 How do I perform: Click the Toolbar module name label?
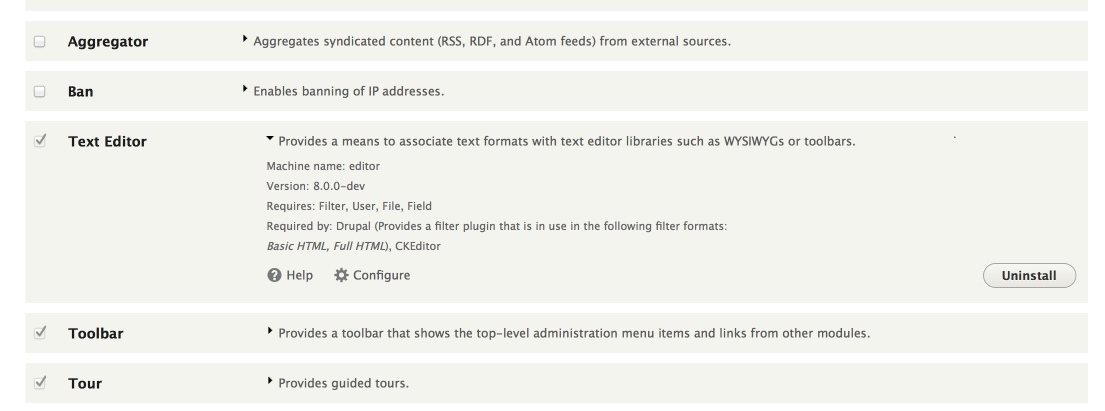pyautogui.click(x=96, y=333)
